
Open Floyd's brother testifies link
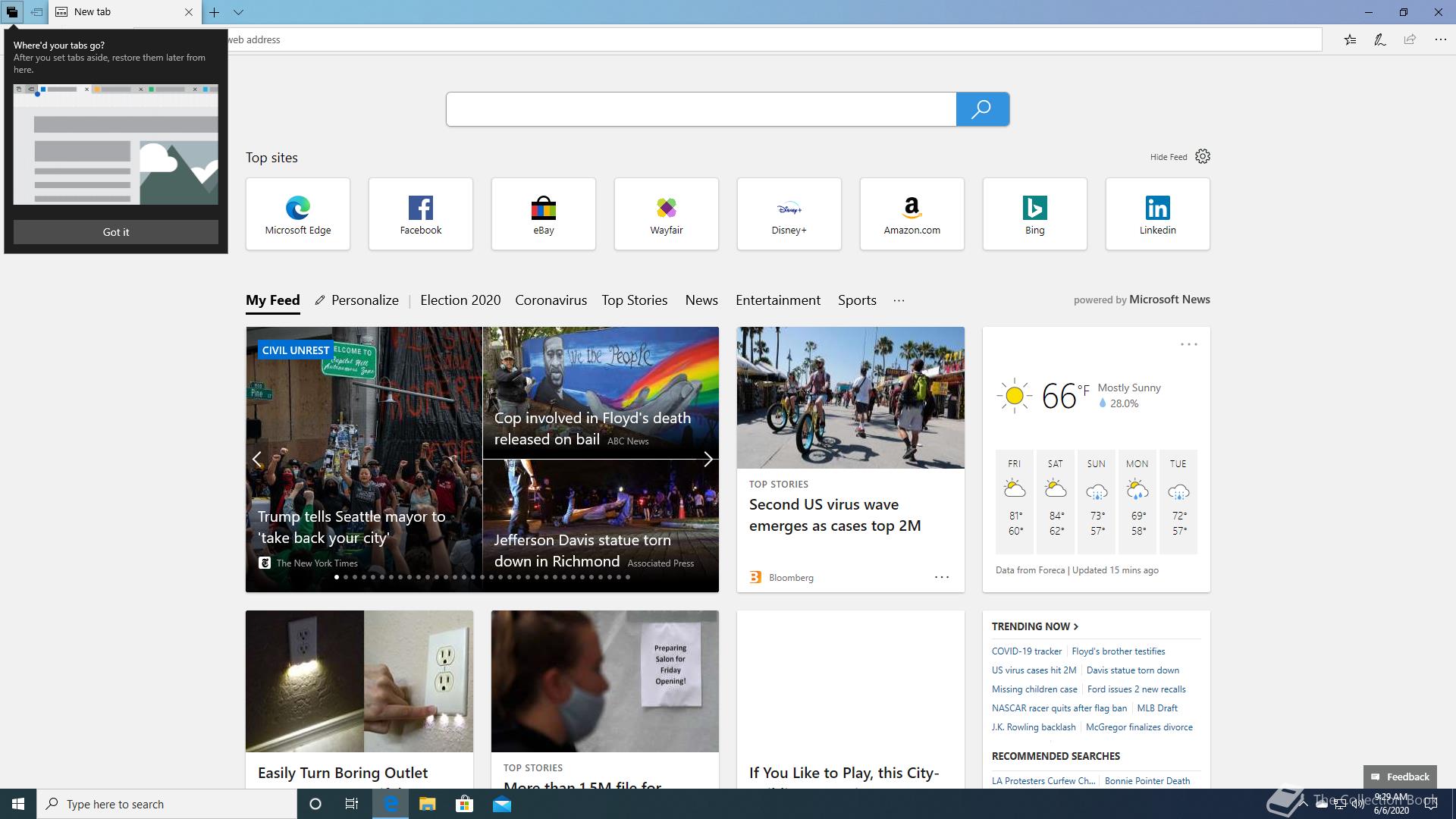tap(1119, 651)
